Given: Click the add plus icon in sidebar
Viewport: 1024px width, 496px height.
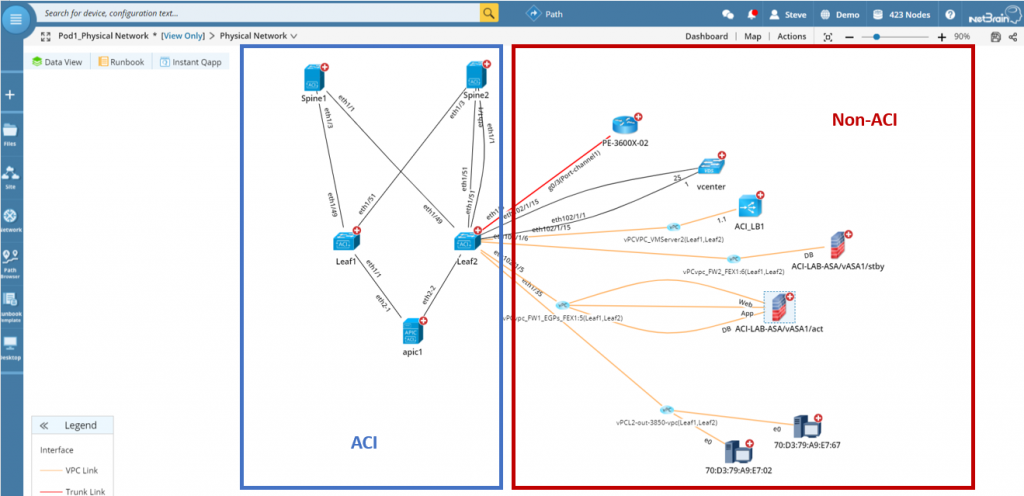Looking at the screenshot, I should coord(10,95).
